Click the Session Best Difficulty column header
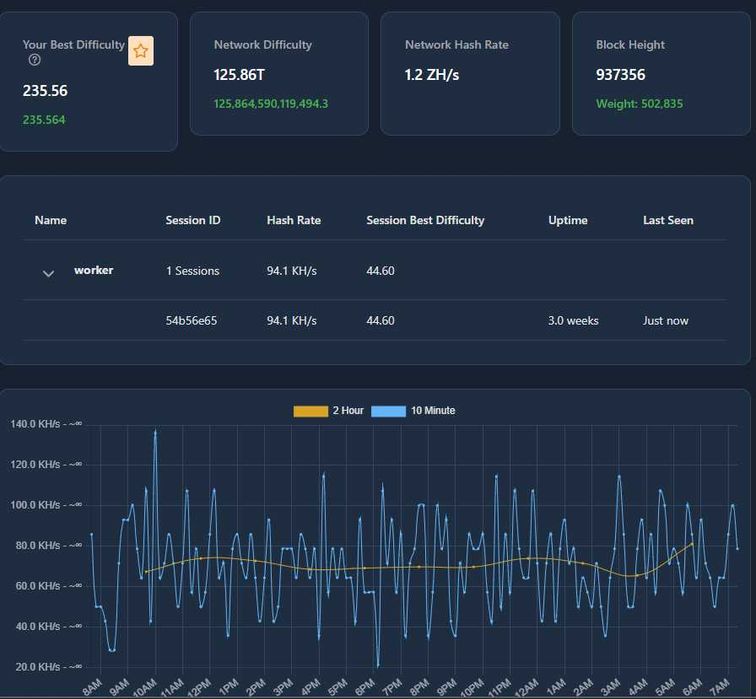756x699 pixels. click(x=425, y=220)
